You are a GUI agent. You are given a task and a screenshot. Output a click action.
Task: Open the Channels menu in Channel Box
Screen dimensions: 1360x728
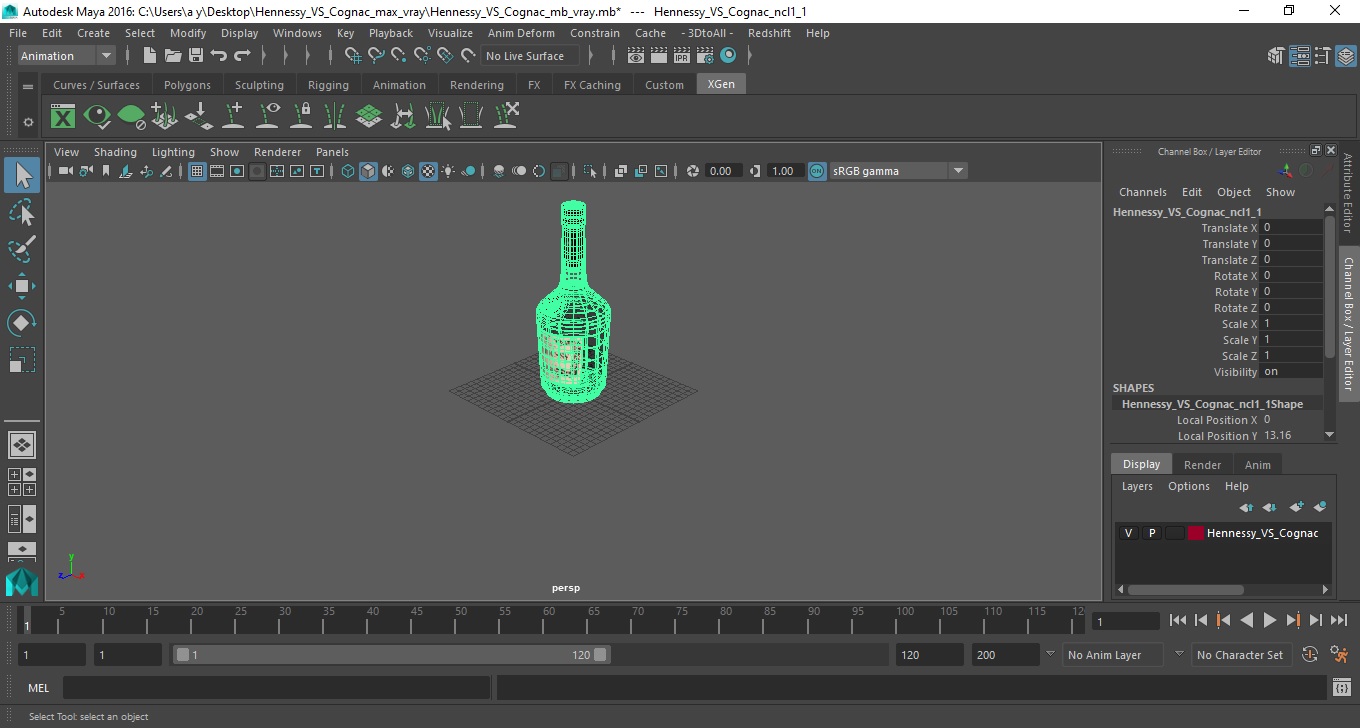coord(1142,192)
